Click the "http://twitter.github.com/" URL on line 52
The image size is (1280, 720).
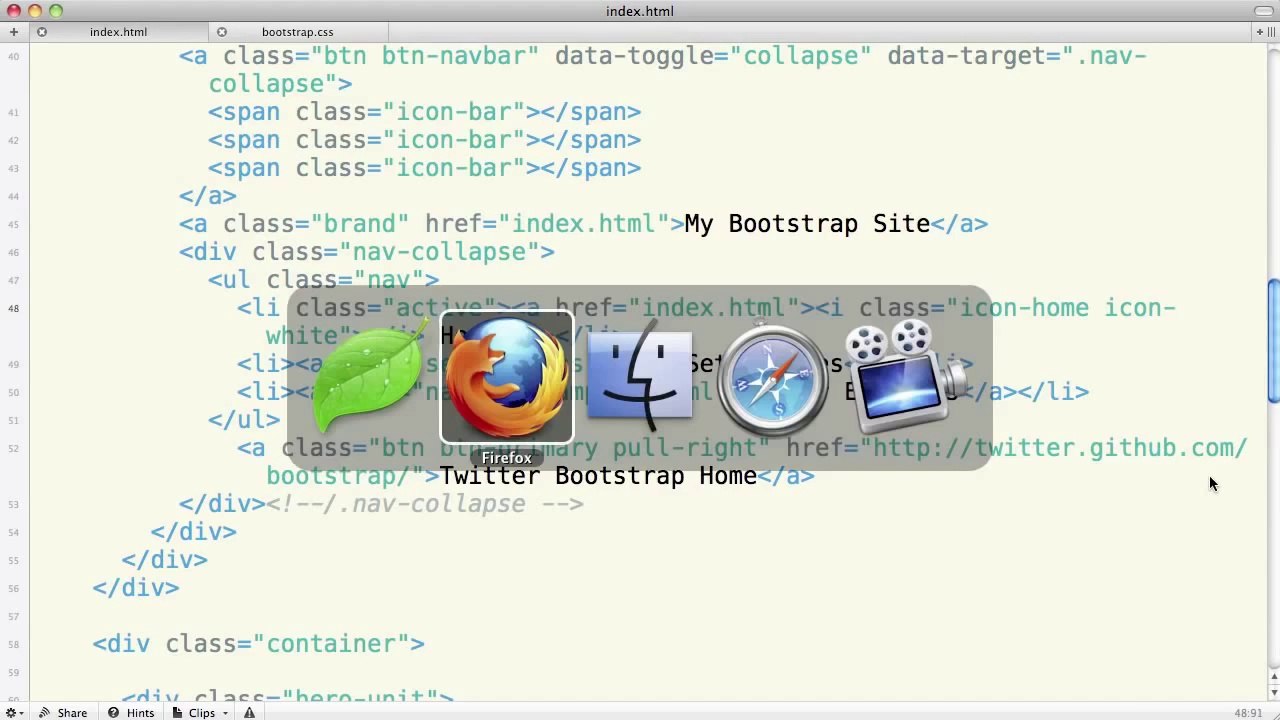[1060, 448]
